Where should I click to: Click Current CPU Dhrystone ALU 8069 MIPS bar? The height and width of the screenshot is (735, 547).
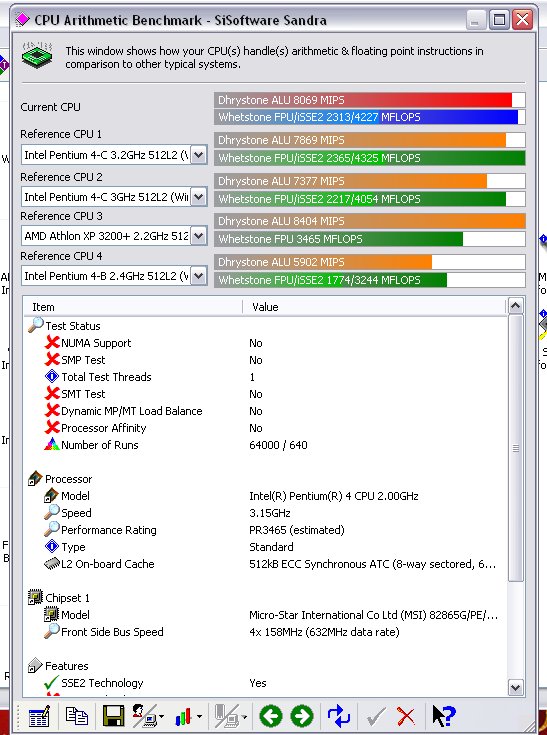370,100
